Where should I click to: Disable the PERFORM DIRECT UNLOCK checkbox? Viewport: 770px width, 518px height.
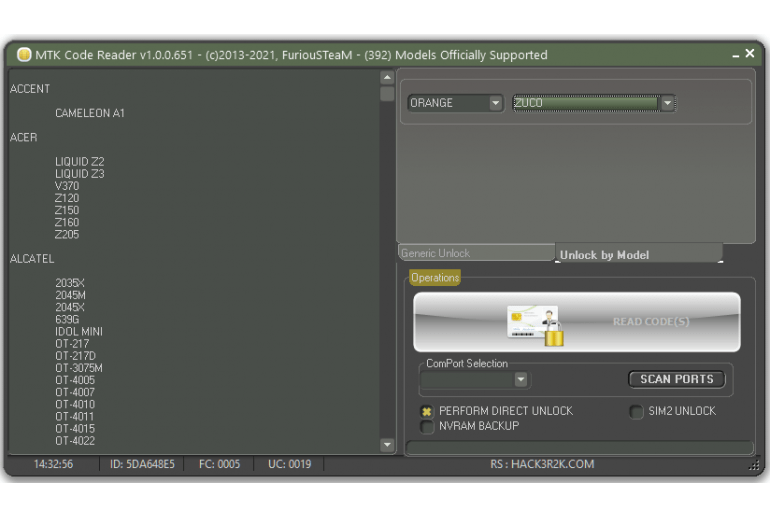click(x=427, y=411)
